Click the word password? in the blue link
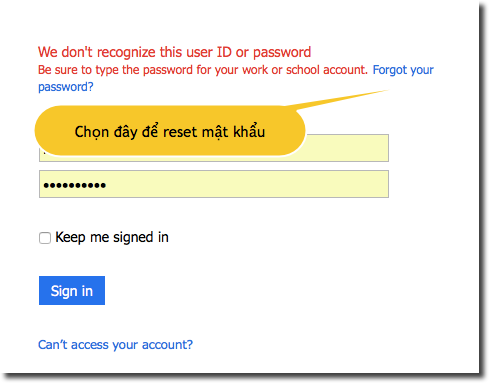The height and width of the screenshot is (383, 489). coord(66,87)
